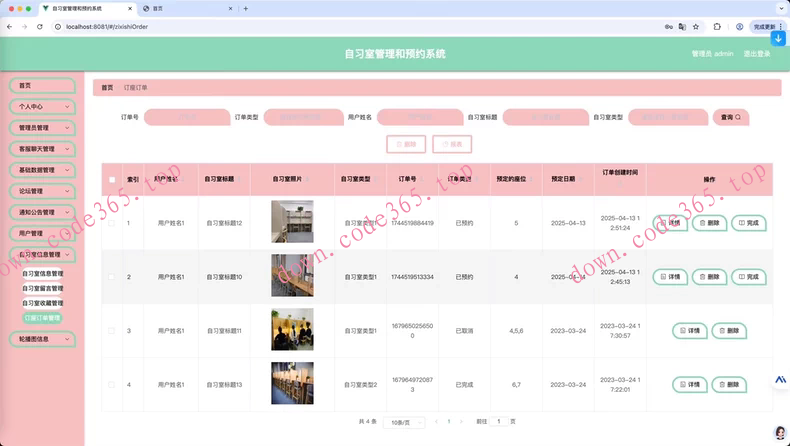Viewport: 790px width, 446px height.
Task: Open the 10条/页 page size dropdown
Action: 404,422
